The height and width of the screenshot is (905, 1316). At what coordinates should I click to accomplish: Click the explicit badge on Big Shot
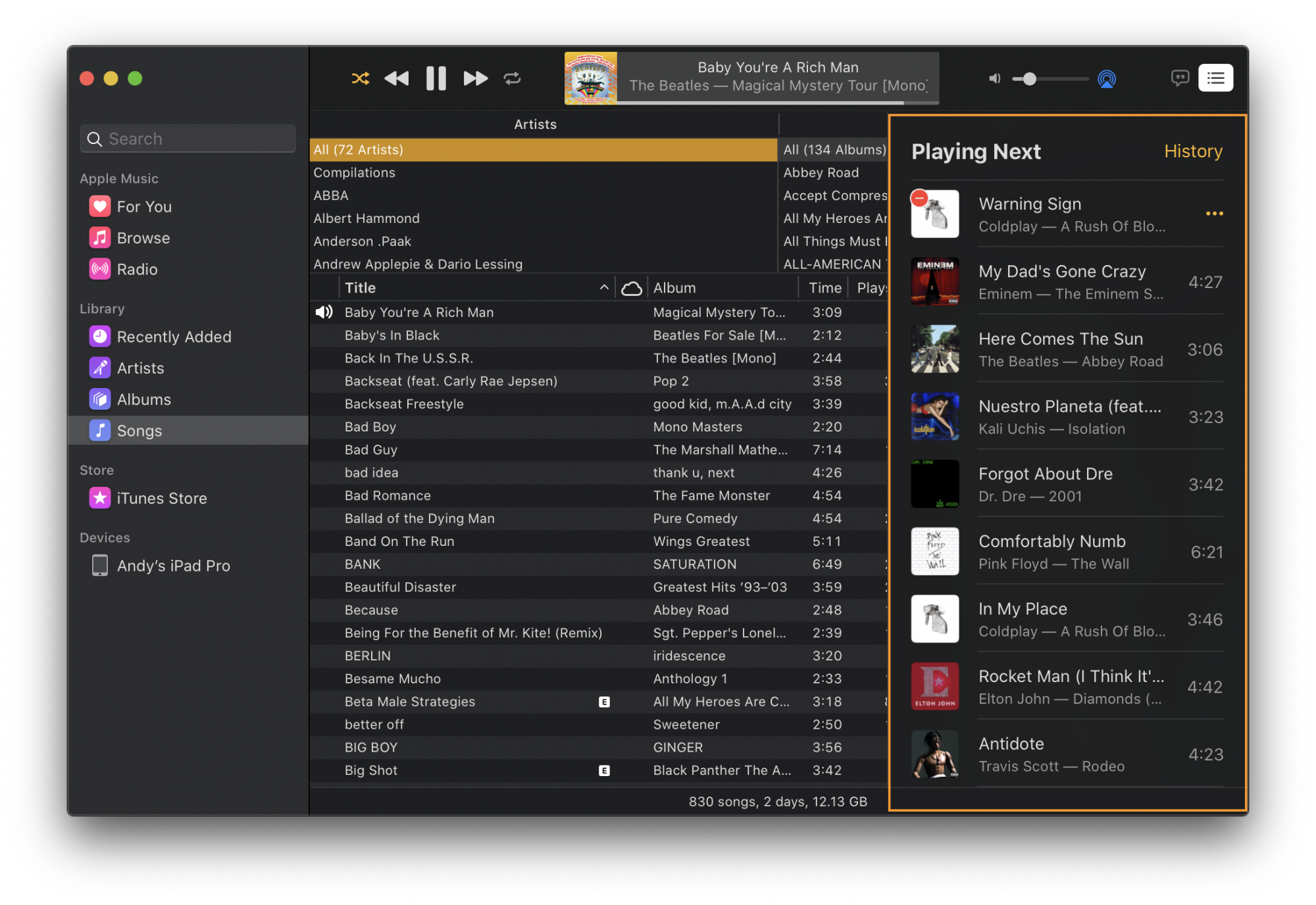[604, 771]
